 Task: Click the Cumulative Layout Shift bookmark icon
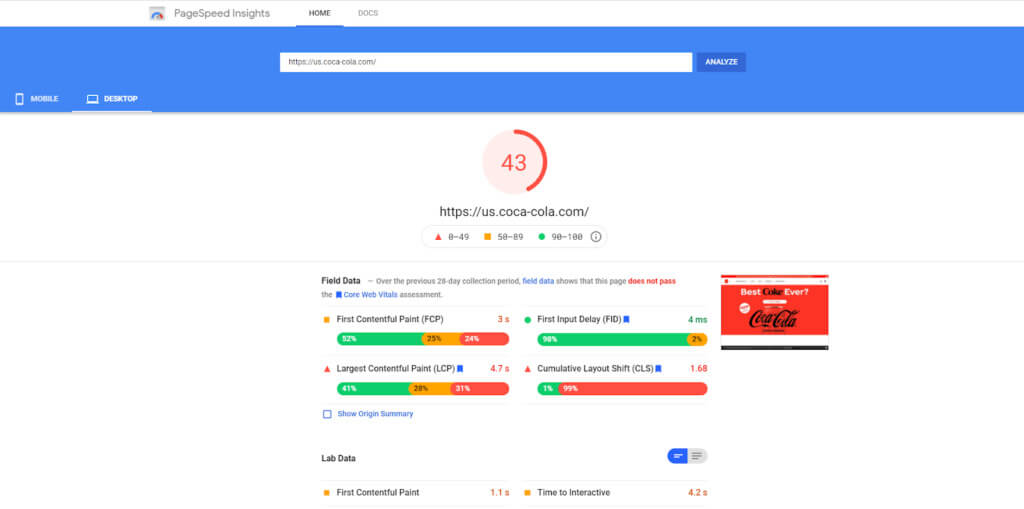click(658, 369)
